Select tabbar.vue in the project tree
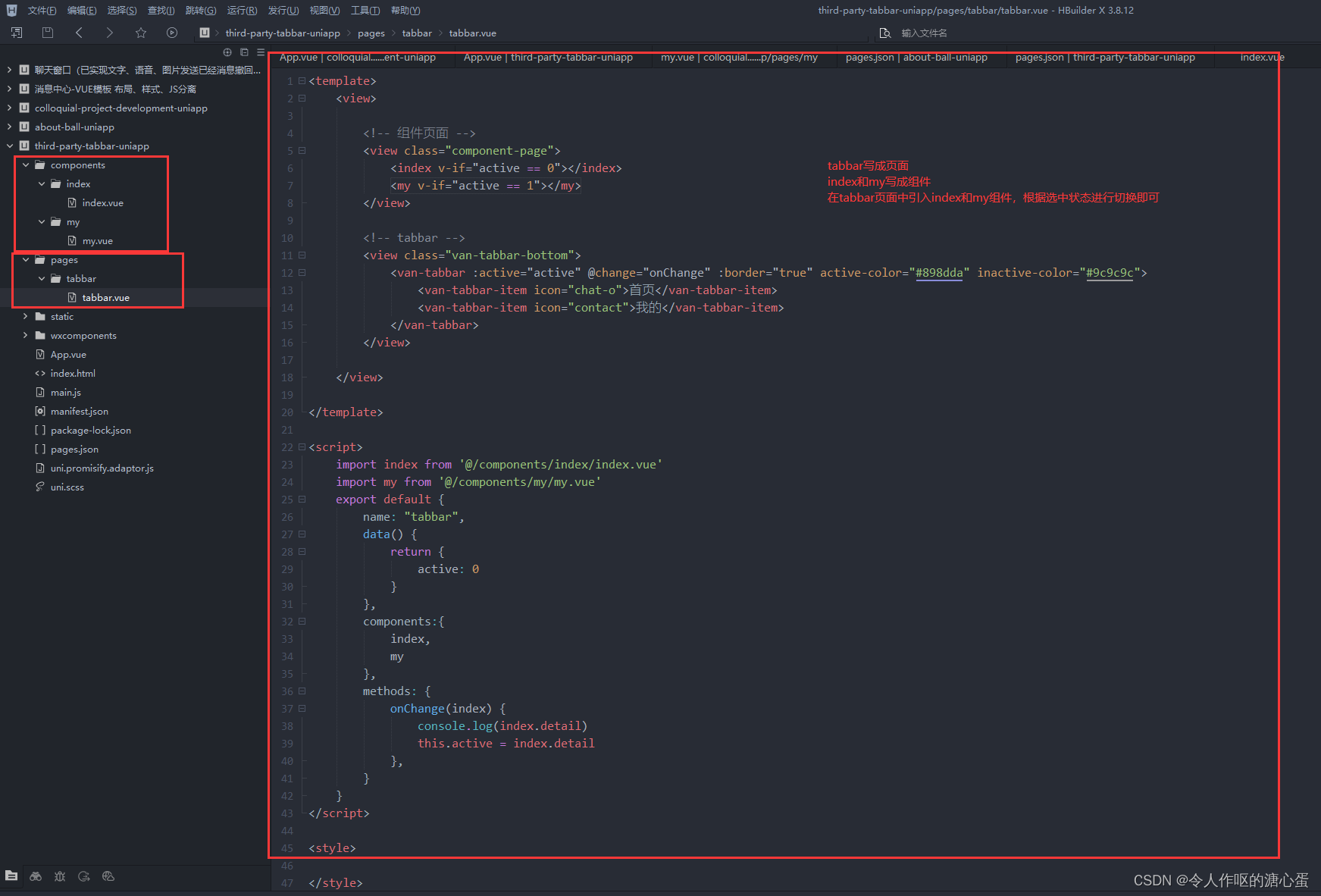The image size is (1321, 896). pyautogui.click(x=105, y=298)
